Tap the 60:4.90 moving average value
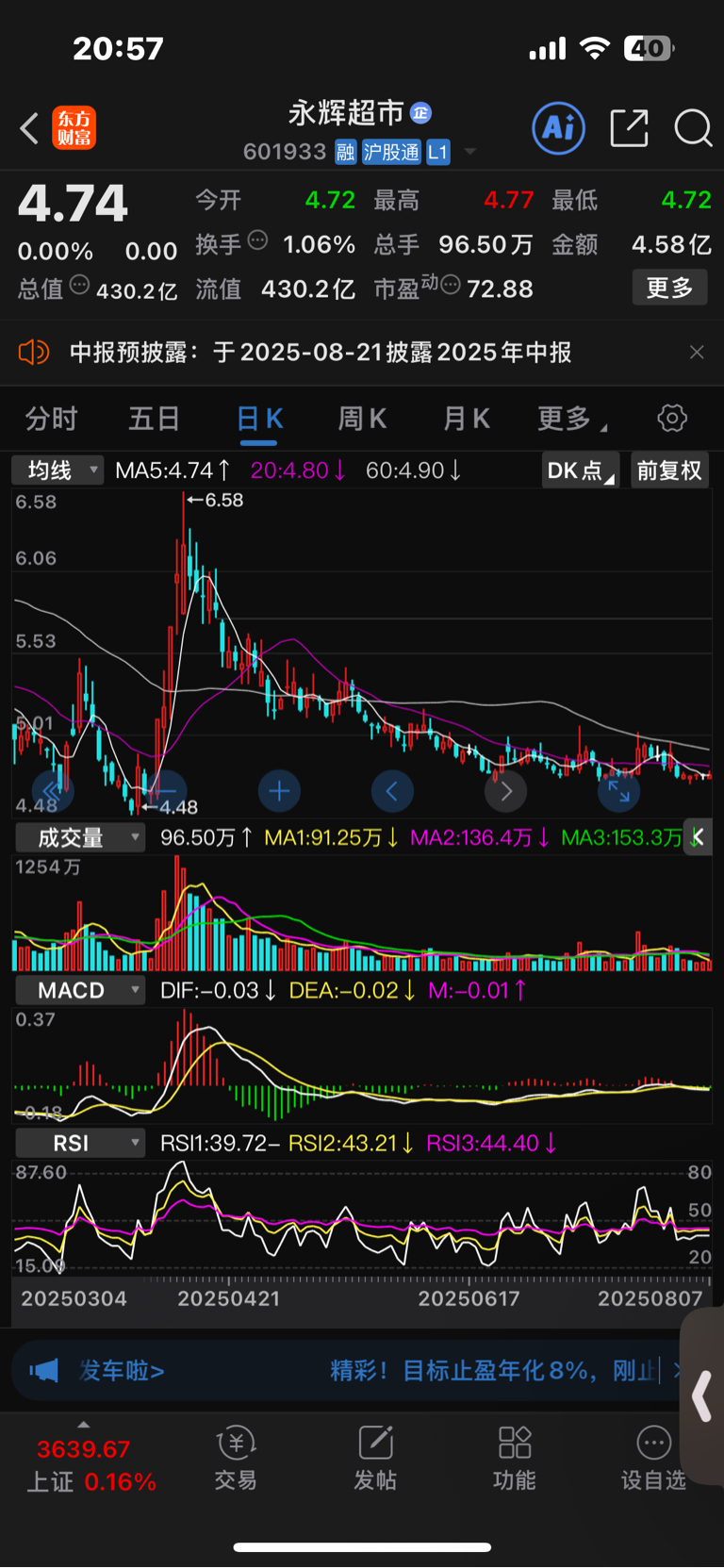724x1568 pixels. click(x=414, y=470)
